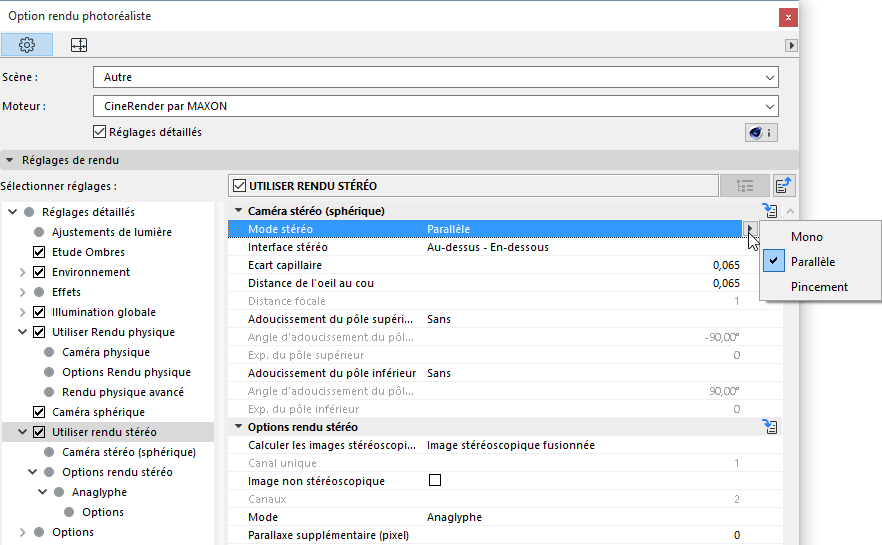Click the CineRender info button
The width and height of the screenshot is (882, 545).
[761, 133]
